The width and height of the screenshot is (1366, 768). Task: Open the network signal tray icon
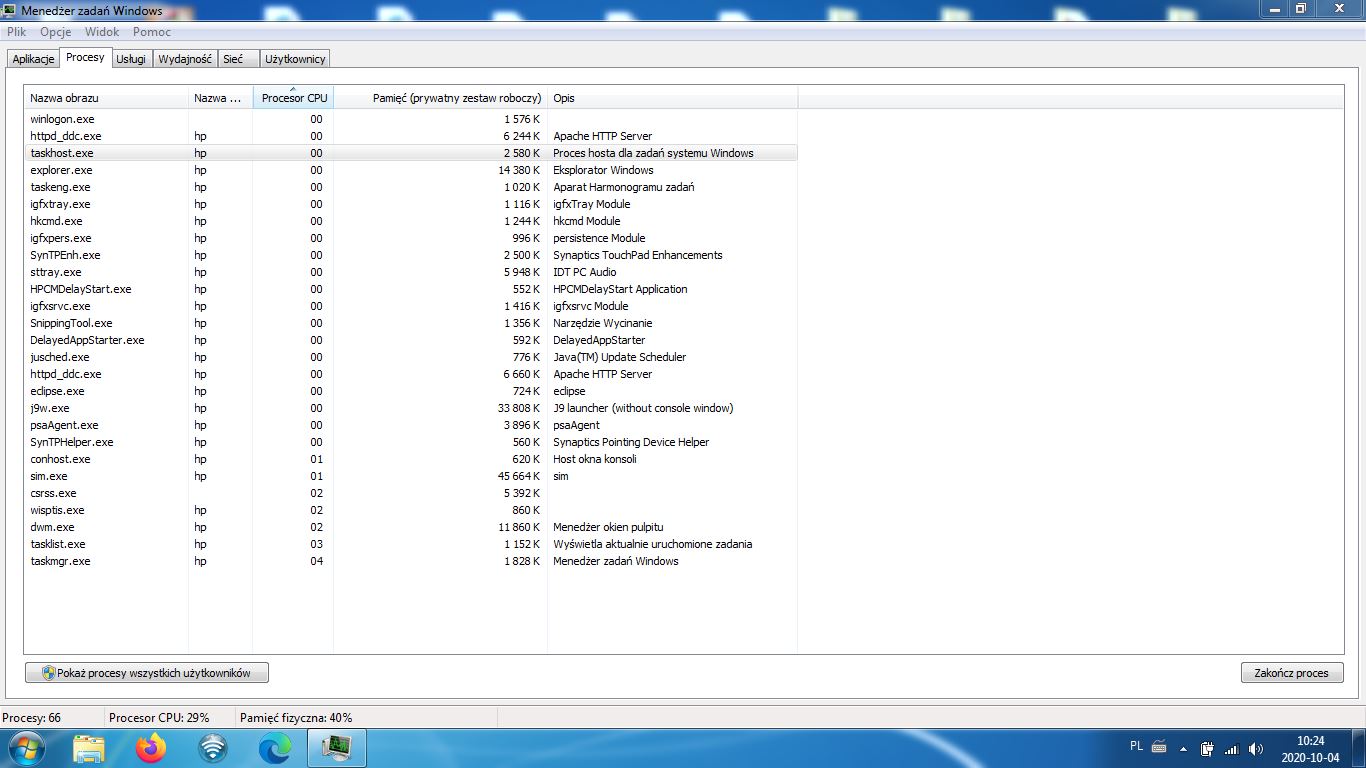point(1231,748)
